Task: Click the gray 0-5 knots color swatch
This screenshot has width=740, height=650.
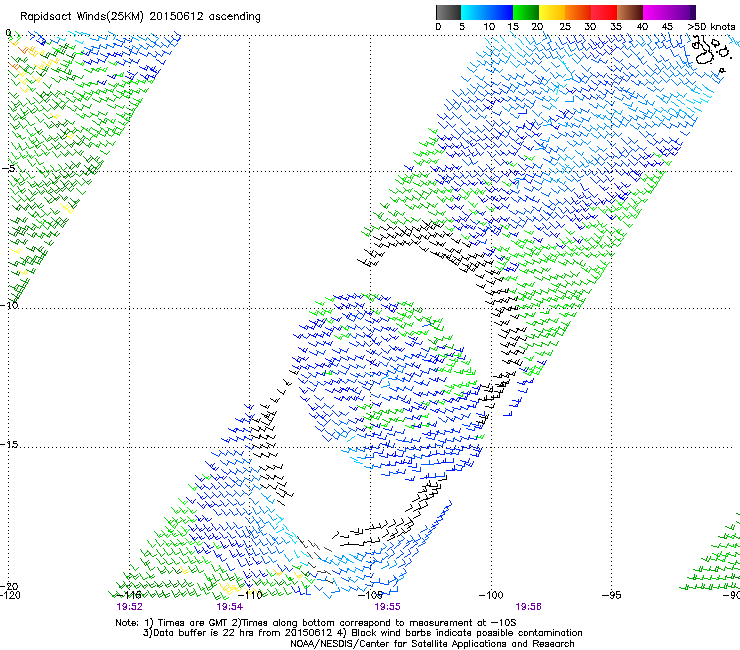Action: 448,12
